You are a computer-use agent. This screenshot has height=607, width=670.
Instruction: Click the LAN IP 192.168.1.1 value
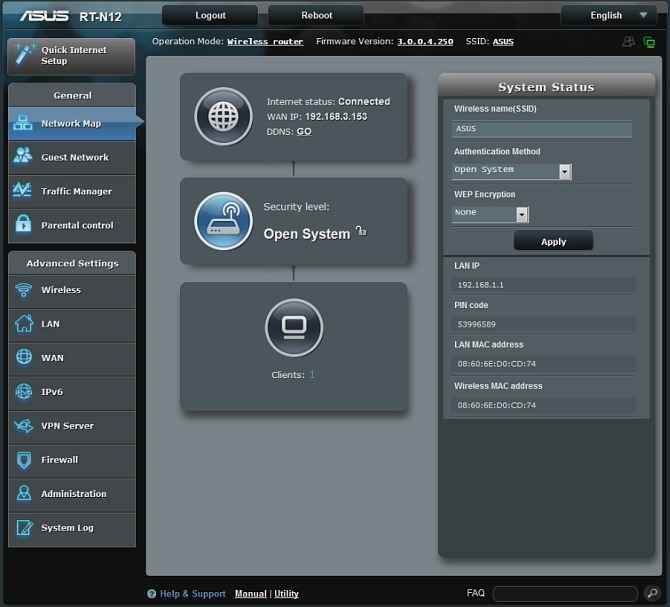[480, 284]
